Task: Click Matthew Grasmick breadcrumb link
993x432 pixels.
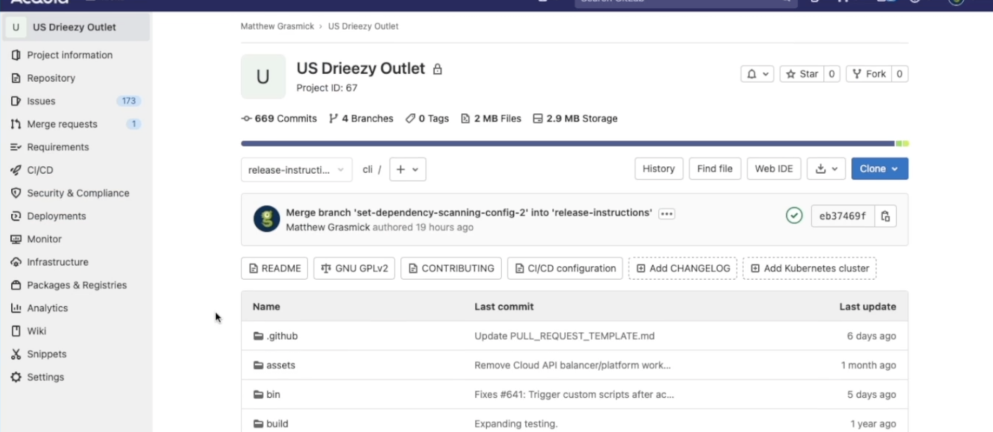Action: click(277, 27)
